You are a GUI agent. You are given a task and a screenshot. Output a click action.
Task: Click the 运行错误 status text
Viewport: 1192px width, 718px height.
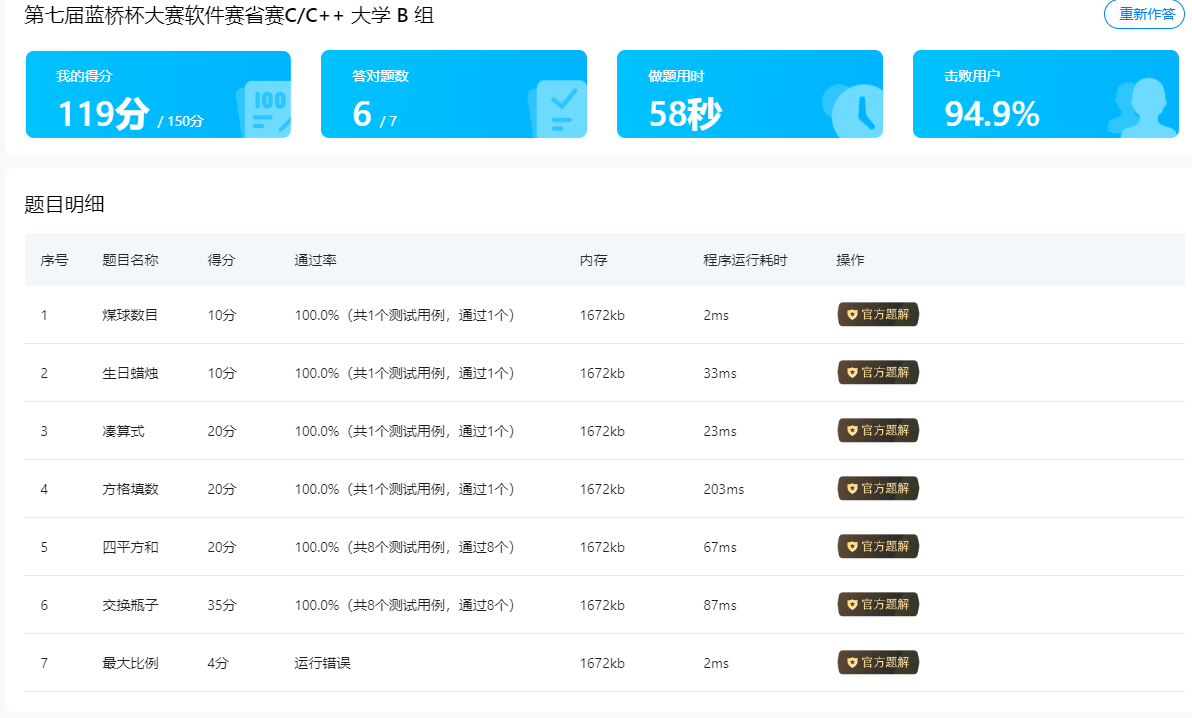click(x=322, y=663)
